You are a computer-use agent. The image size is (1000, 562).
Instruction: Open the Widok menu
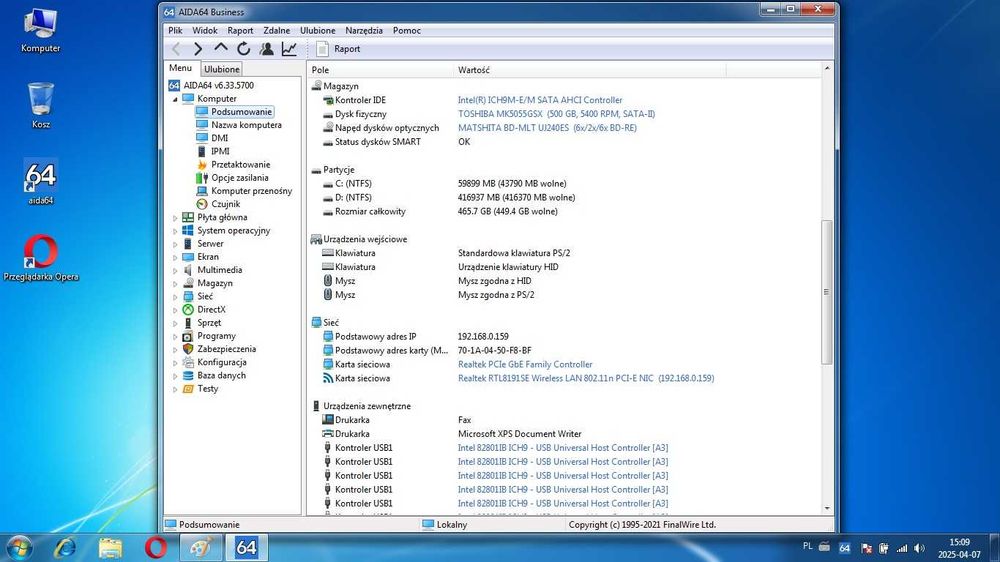(x=205, y=30)
